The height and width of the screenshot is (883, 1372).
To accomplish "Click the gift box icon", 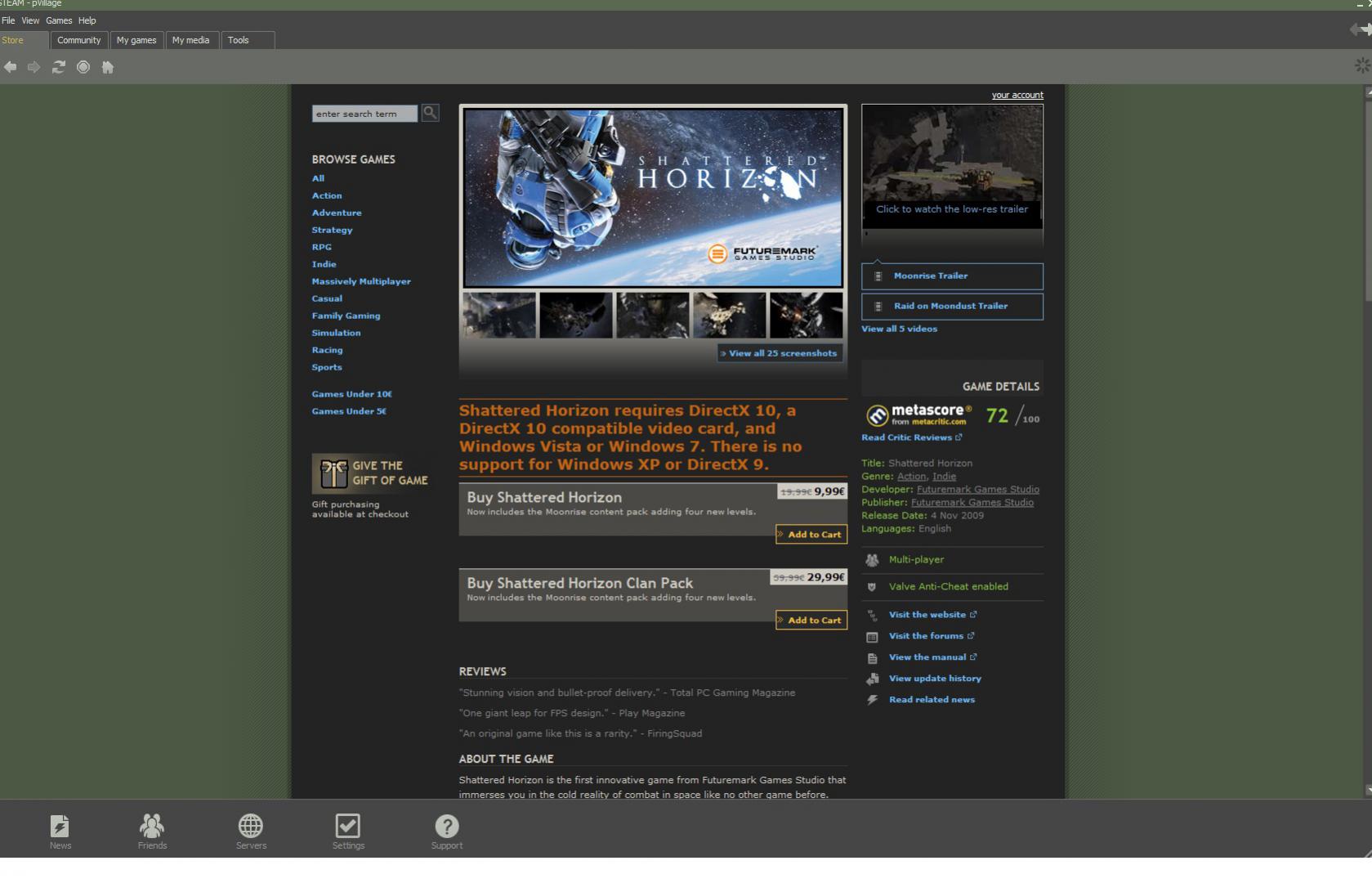I will pos(333,473).
